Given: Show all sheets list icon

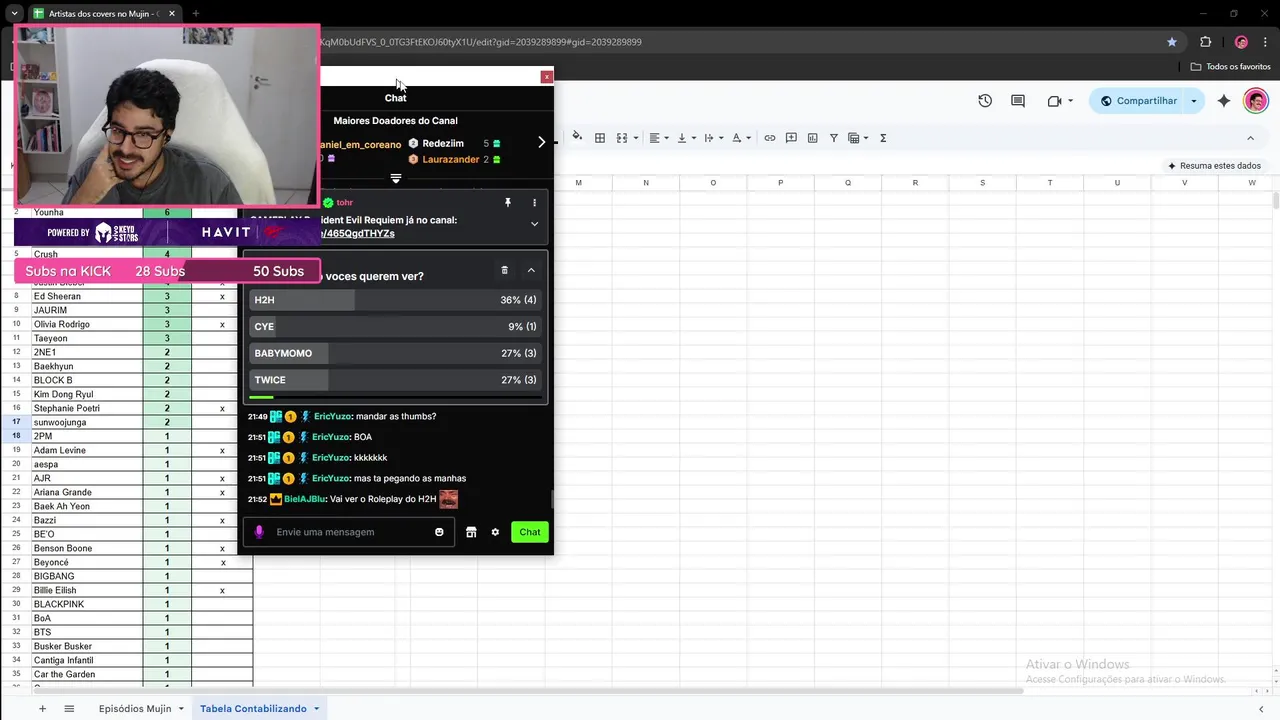Looking at the screenshot, I should point(69,709).
